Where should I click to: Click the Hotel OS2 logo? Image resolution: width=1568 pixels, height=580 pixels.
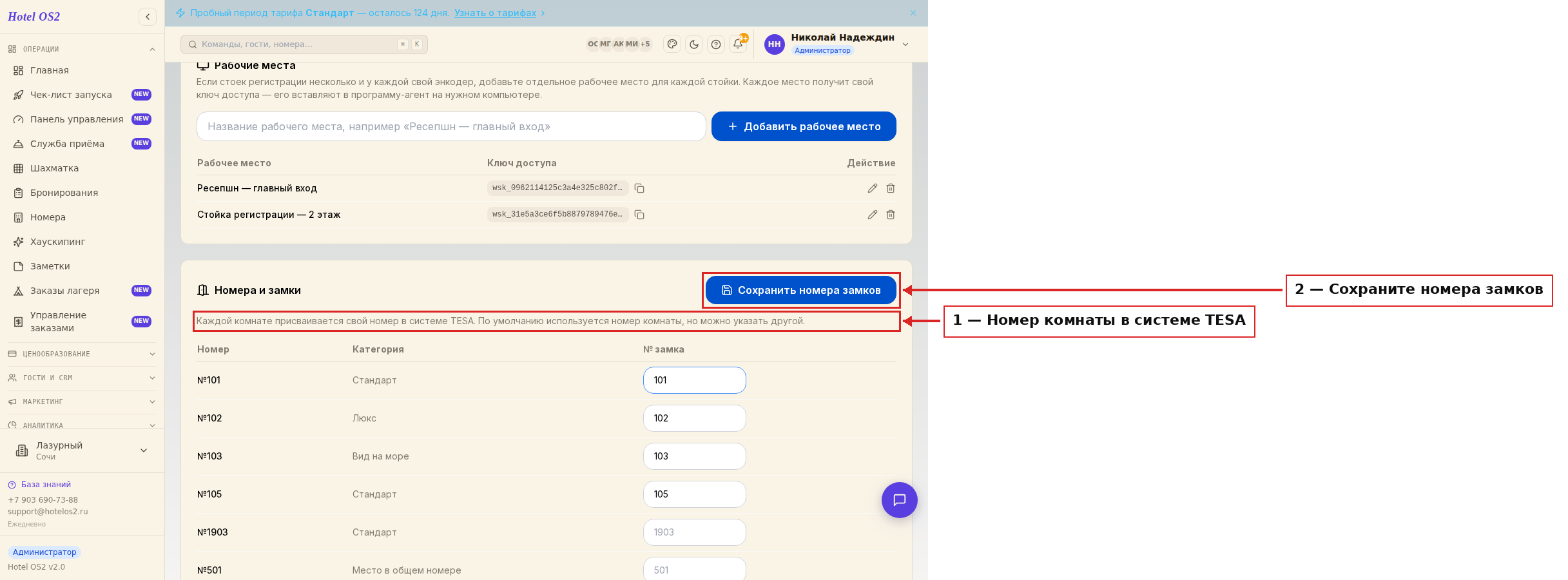[x=34, y=17]
